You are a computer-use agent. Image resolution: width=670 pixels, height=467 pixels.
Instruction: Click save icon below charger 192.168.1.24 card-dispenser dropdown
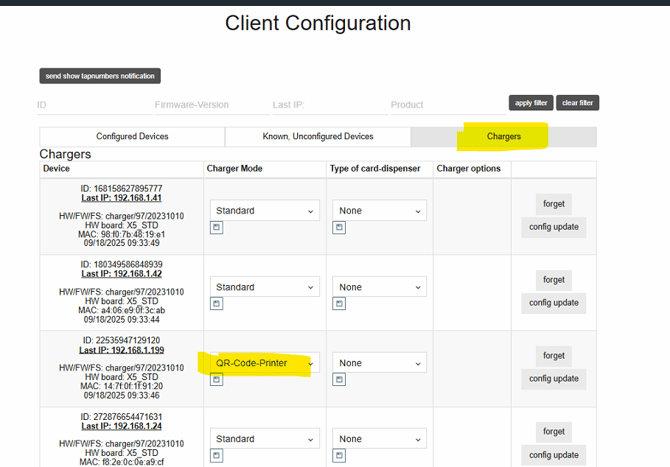(339, 456)
